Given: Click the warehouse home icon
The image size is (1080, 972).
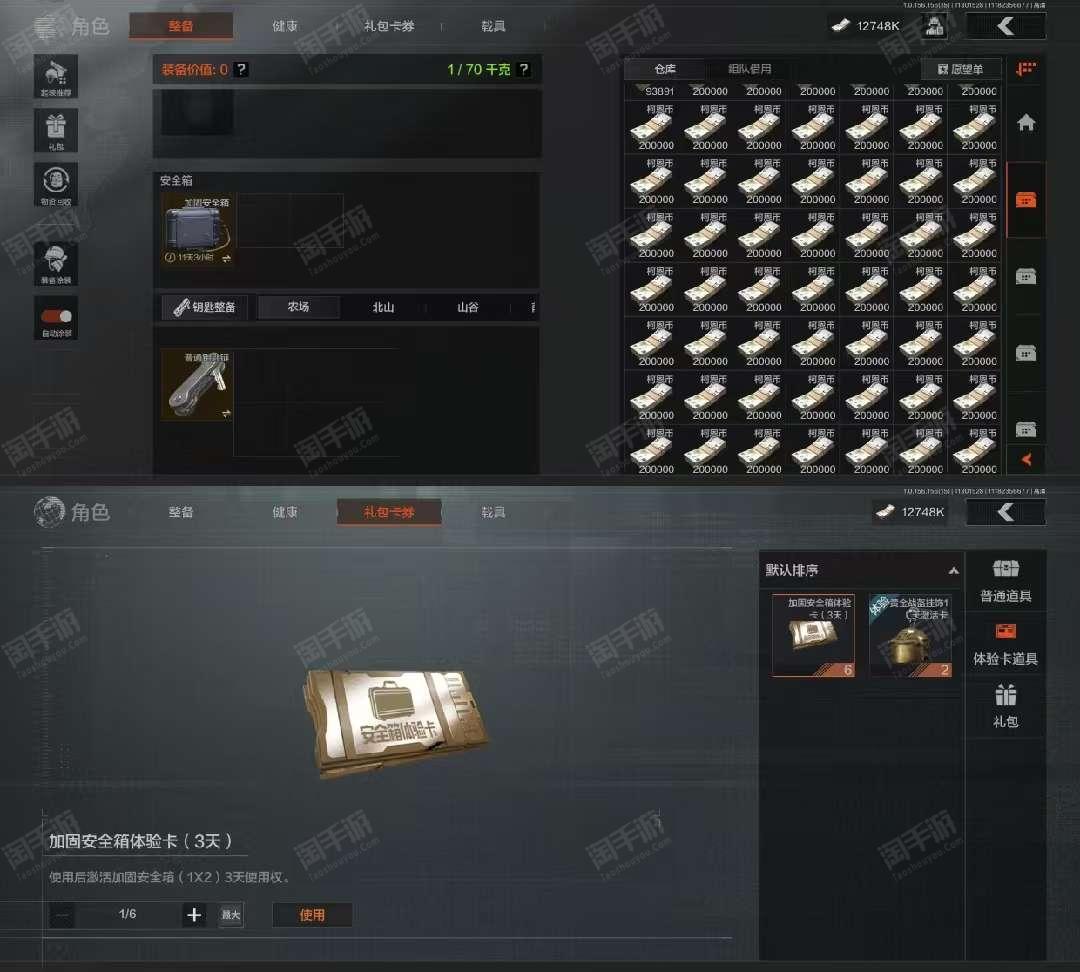Looking at the screenshot, I should click(1026, 123).
